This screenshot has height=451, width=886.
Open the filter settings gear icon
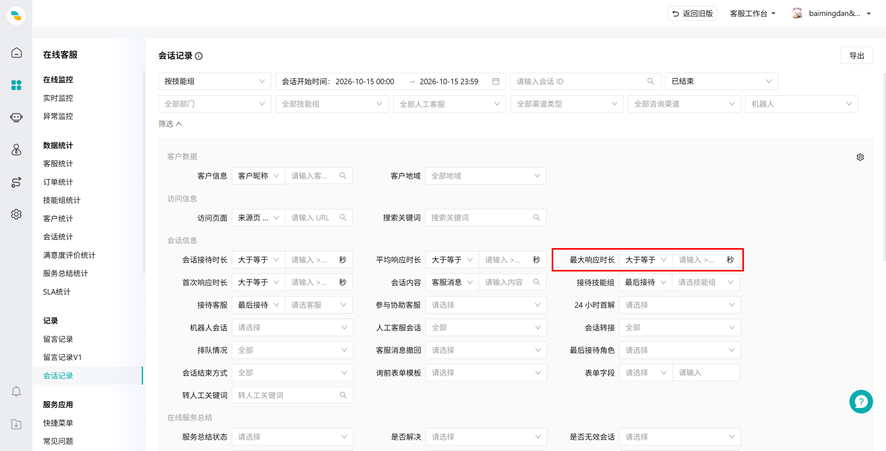click(x=860, y=157)
